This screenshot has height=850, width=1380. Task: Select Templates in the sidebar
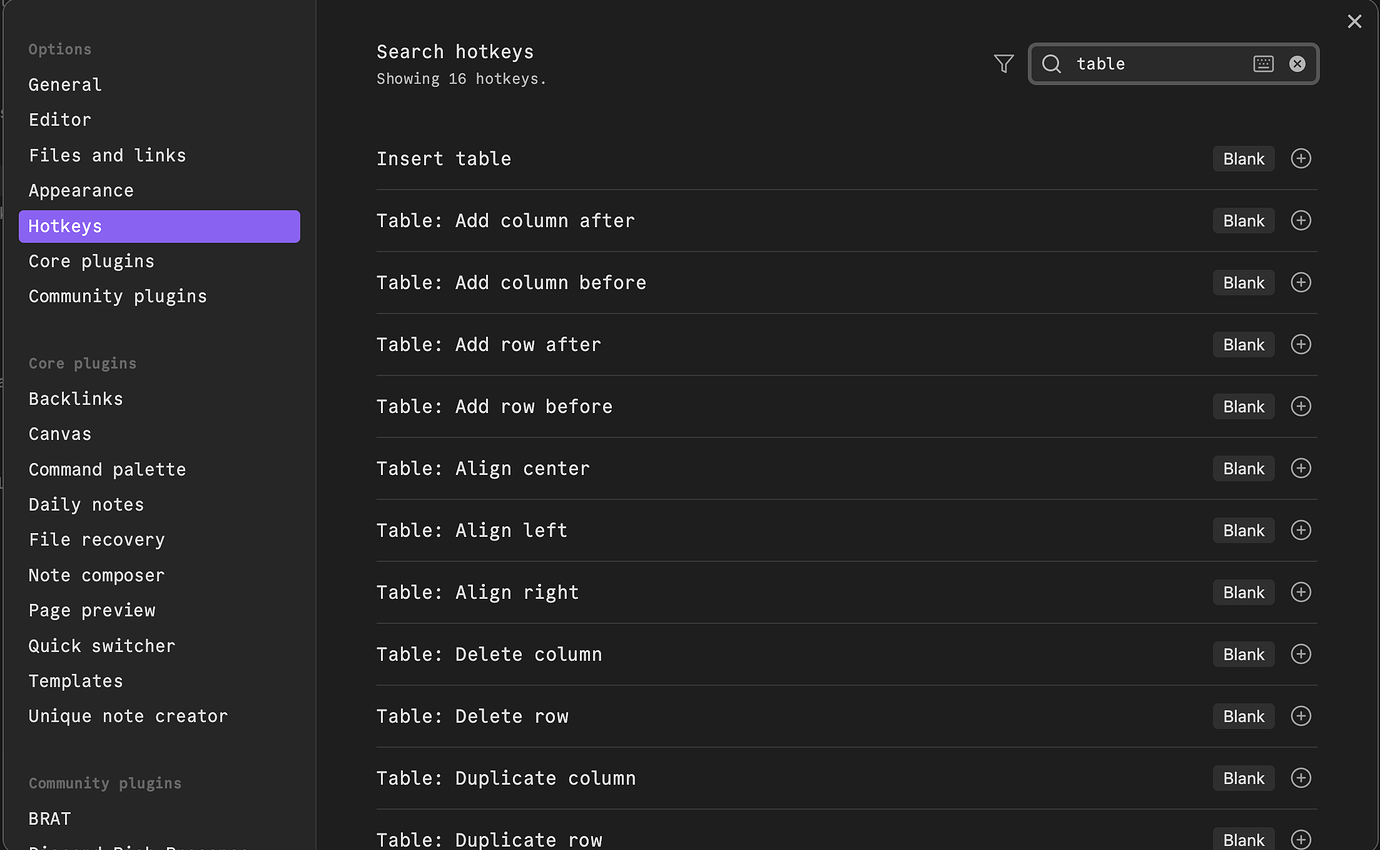click(x=76, y=682)
